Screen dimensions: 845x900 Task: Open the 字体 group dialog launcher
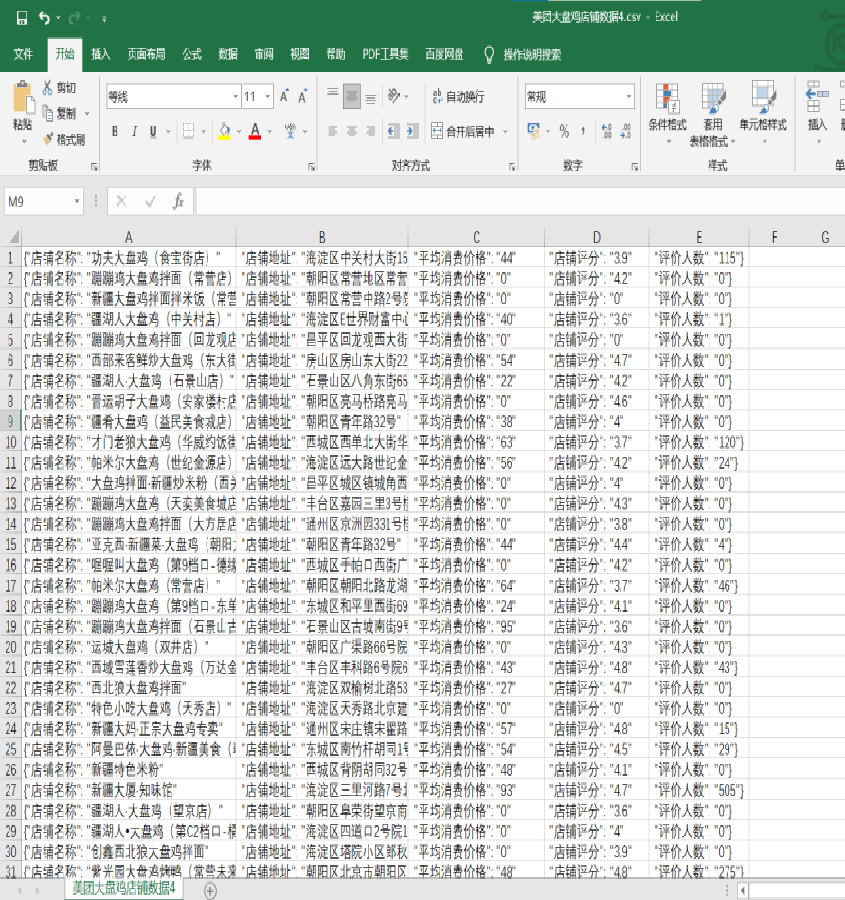311,167
